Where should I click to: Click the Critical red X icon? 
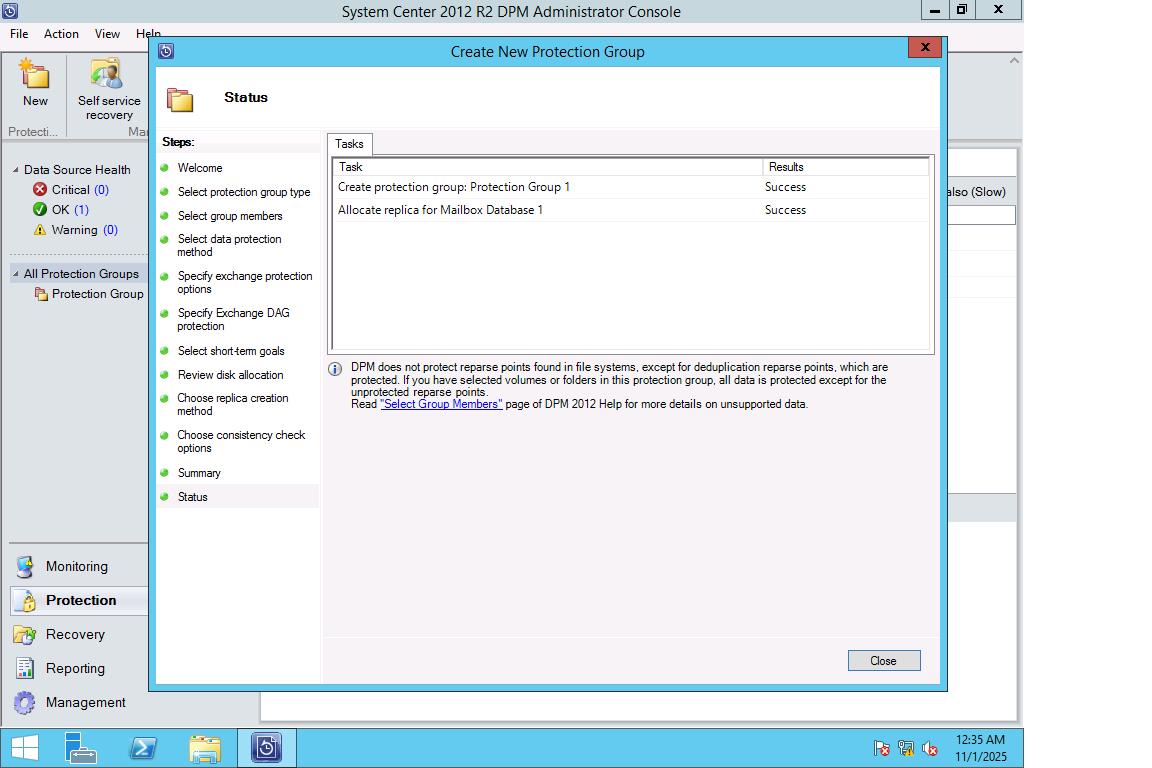(x=40, y=190)
